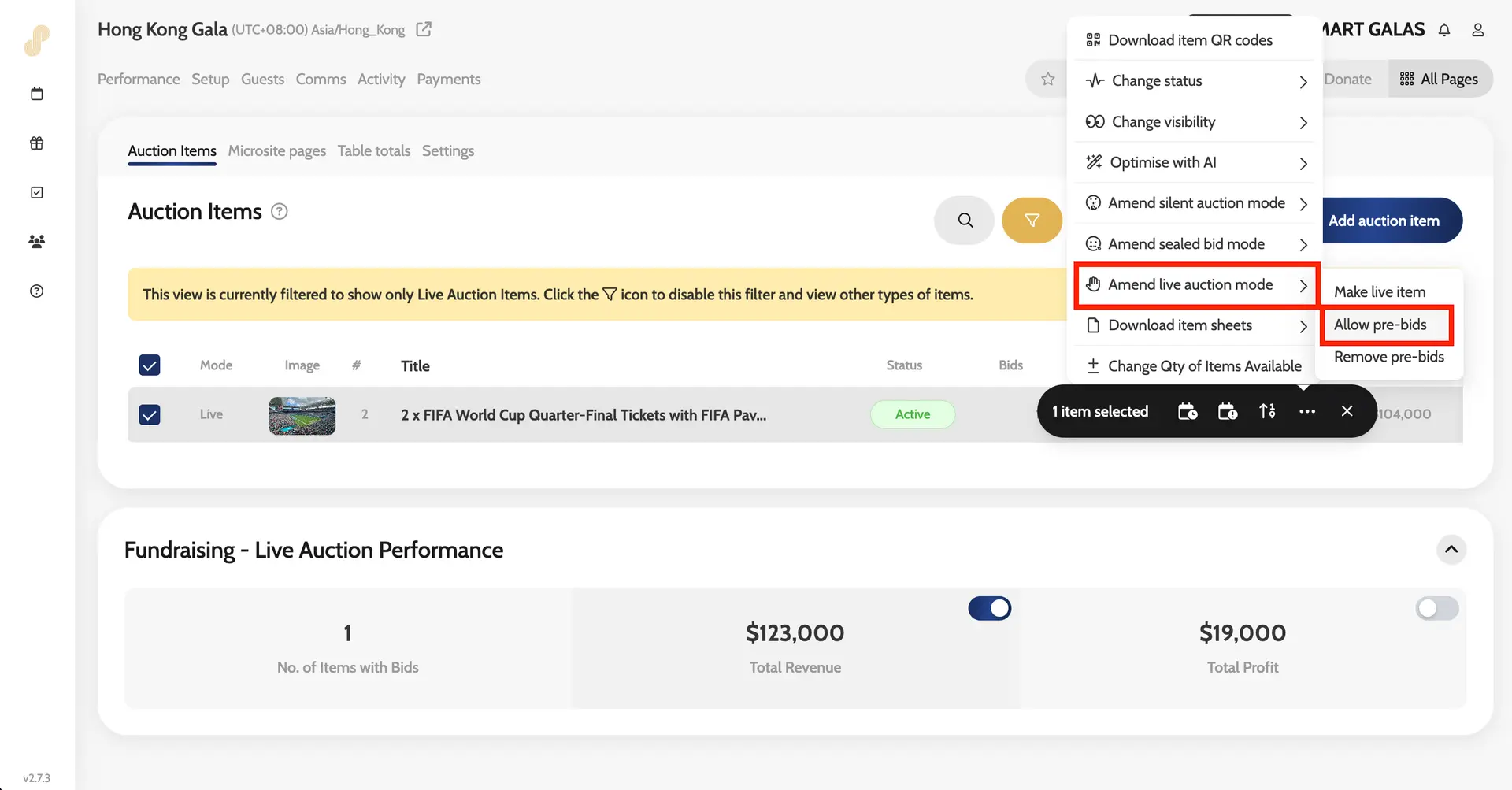Enable the Total Profit toggle

tap(1436, 608)
